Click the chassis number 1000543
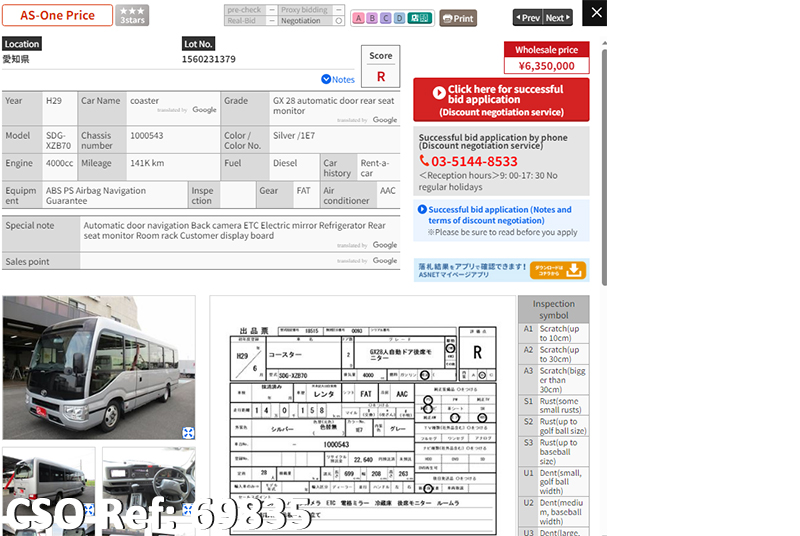 [x=147, y=136]
